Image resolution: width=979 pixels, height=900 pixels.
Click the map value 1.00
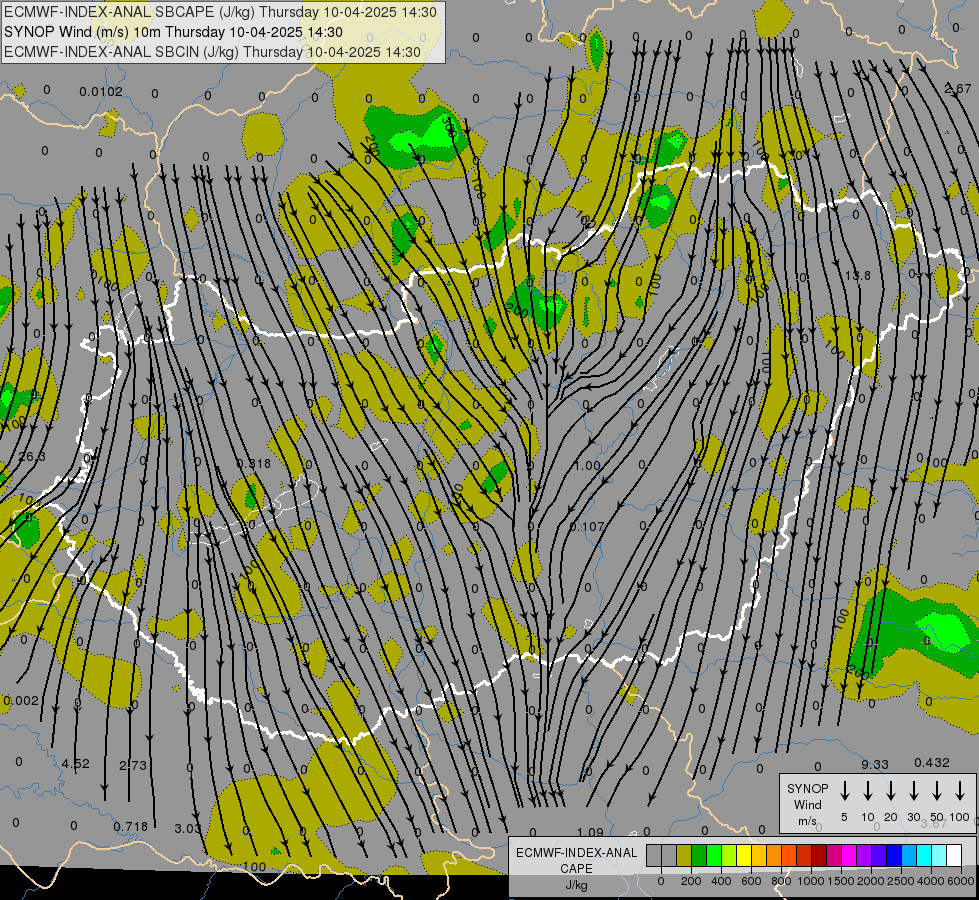click(x=587, y=465)
